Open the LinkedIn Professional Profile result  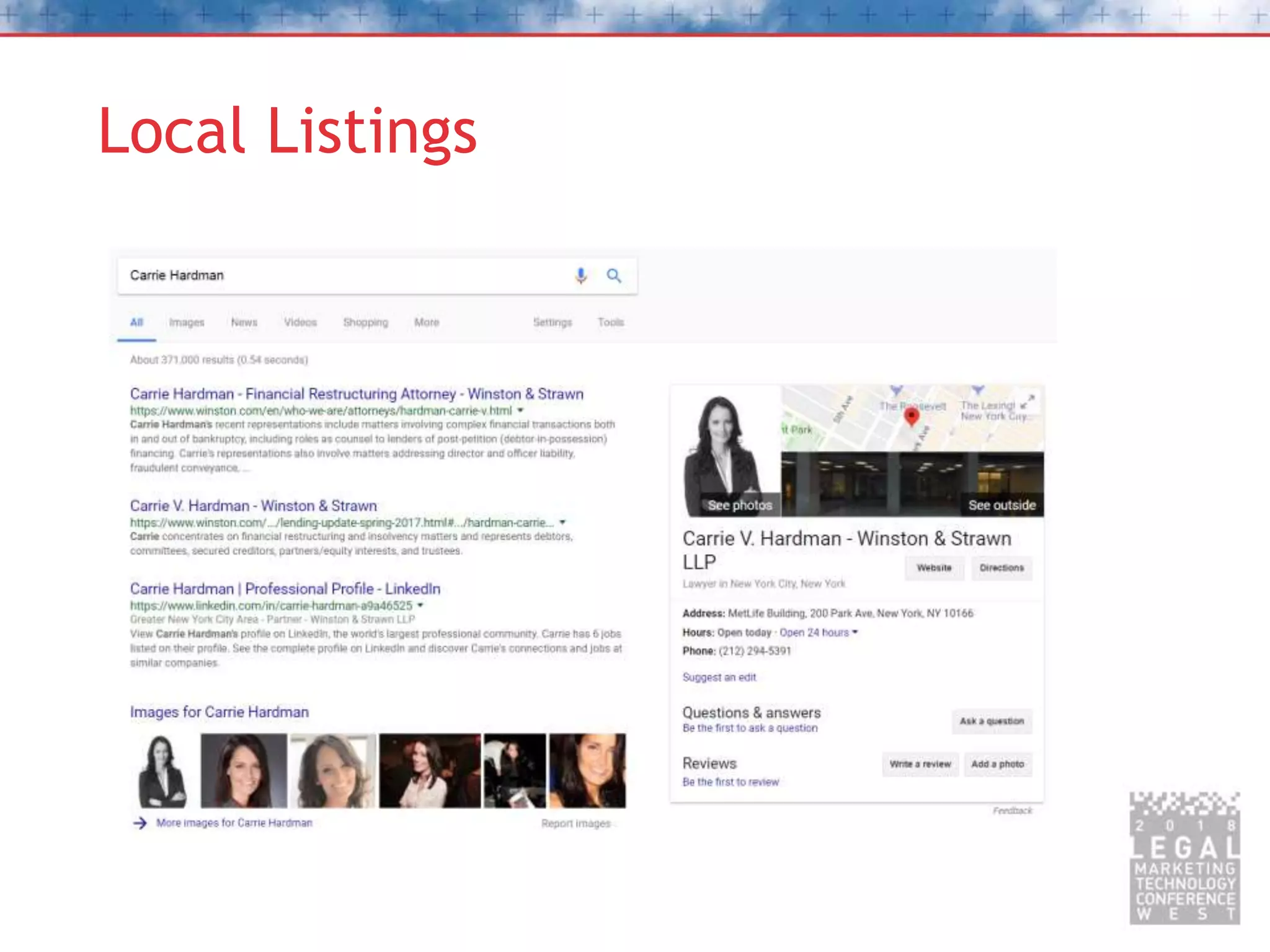[x=285, y=589]
